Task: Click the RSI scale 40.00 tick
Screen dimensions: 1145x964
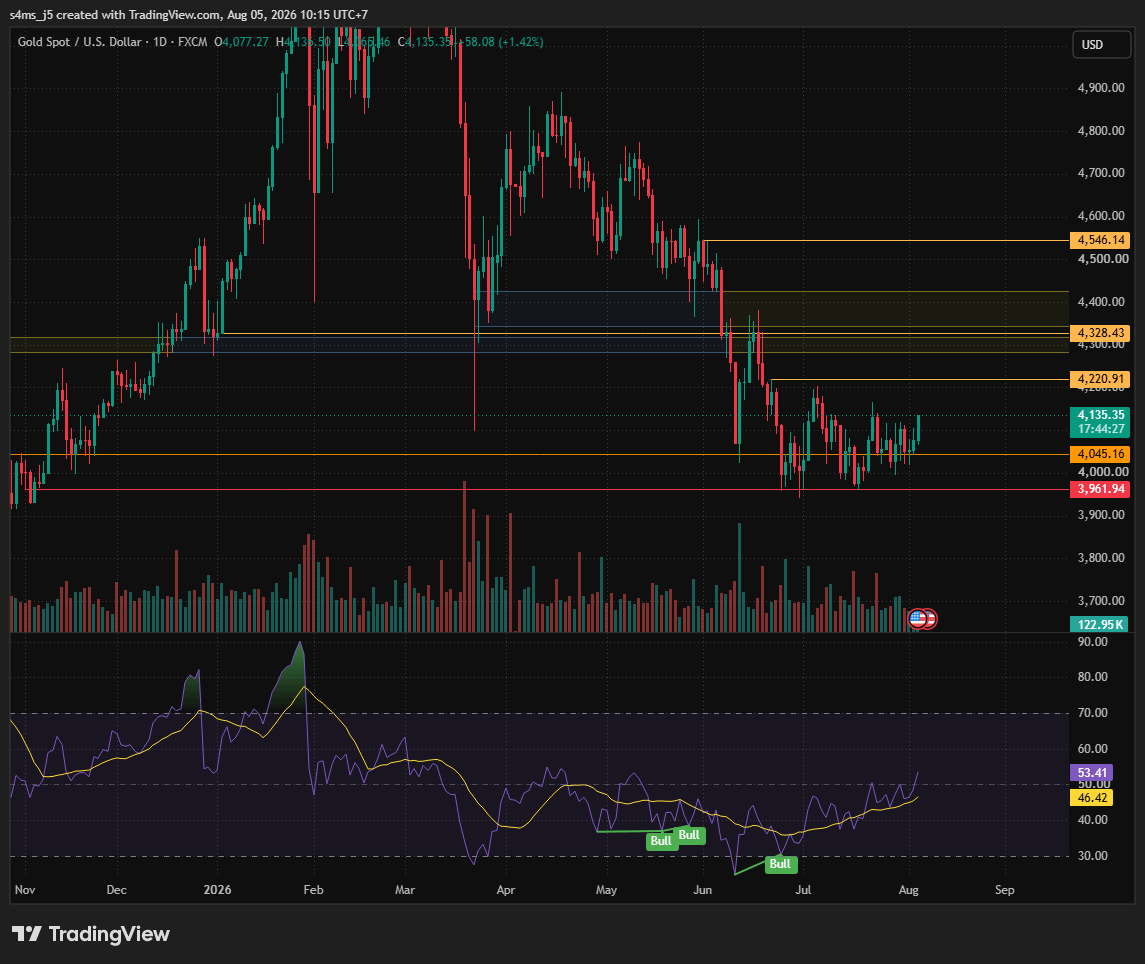Action: click(1092, 820)
